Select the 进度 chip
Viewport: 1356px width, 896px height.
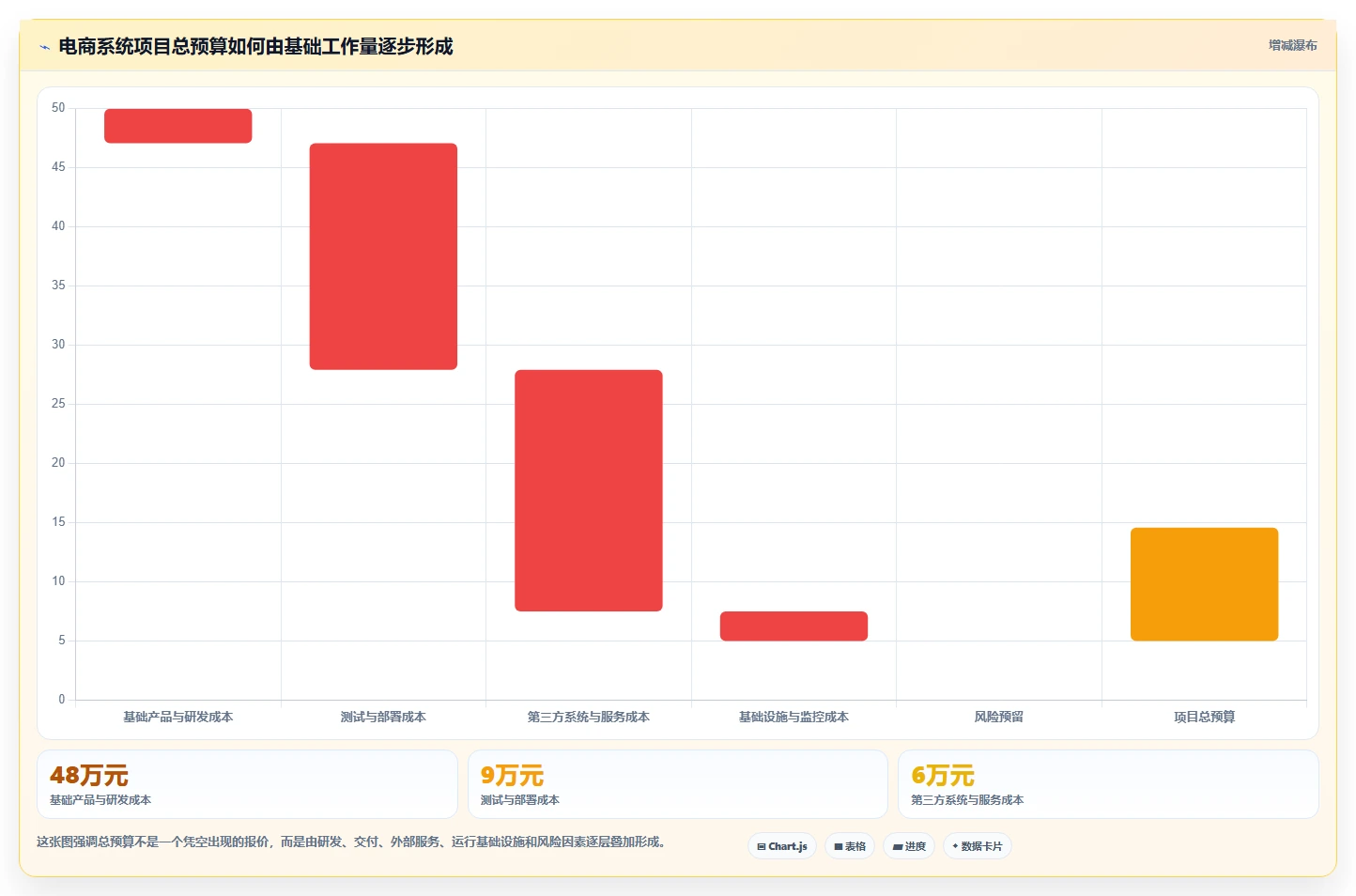click(909, 846)
